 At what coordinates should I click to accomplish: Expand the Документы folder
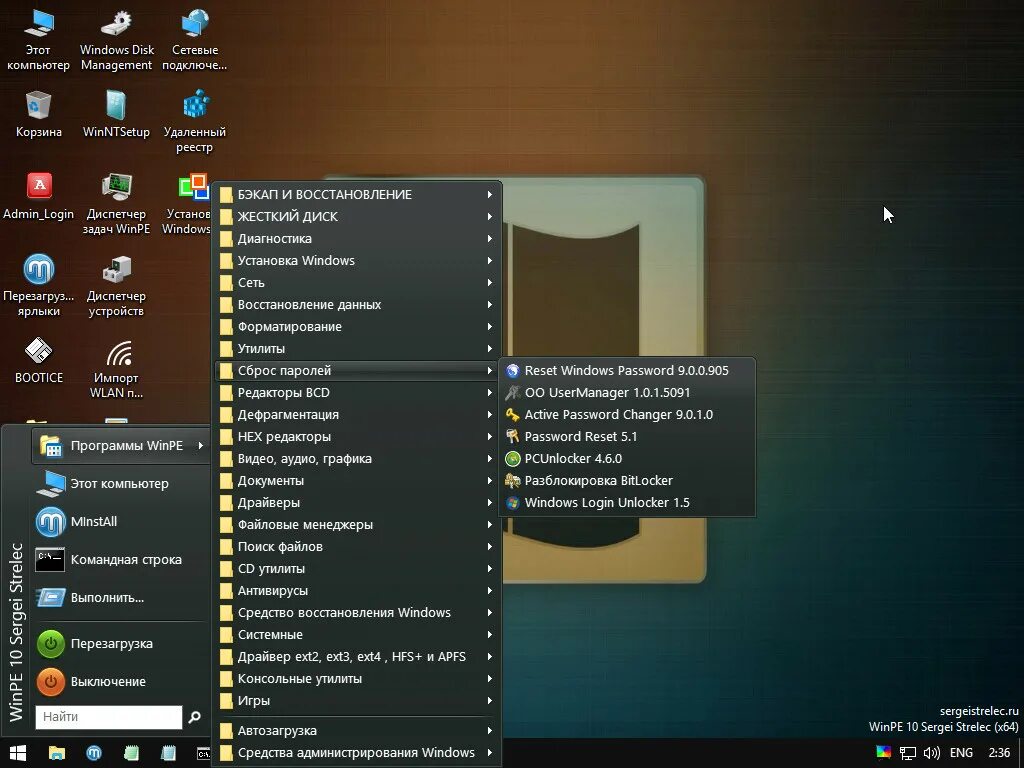(x=357, y=481)
